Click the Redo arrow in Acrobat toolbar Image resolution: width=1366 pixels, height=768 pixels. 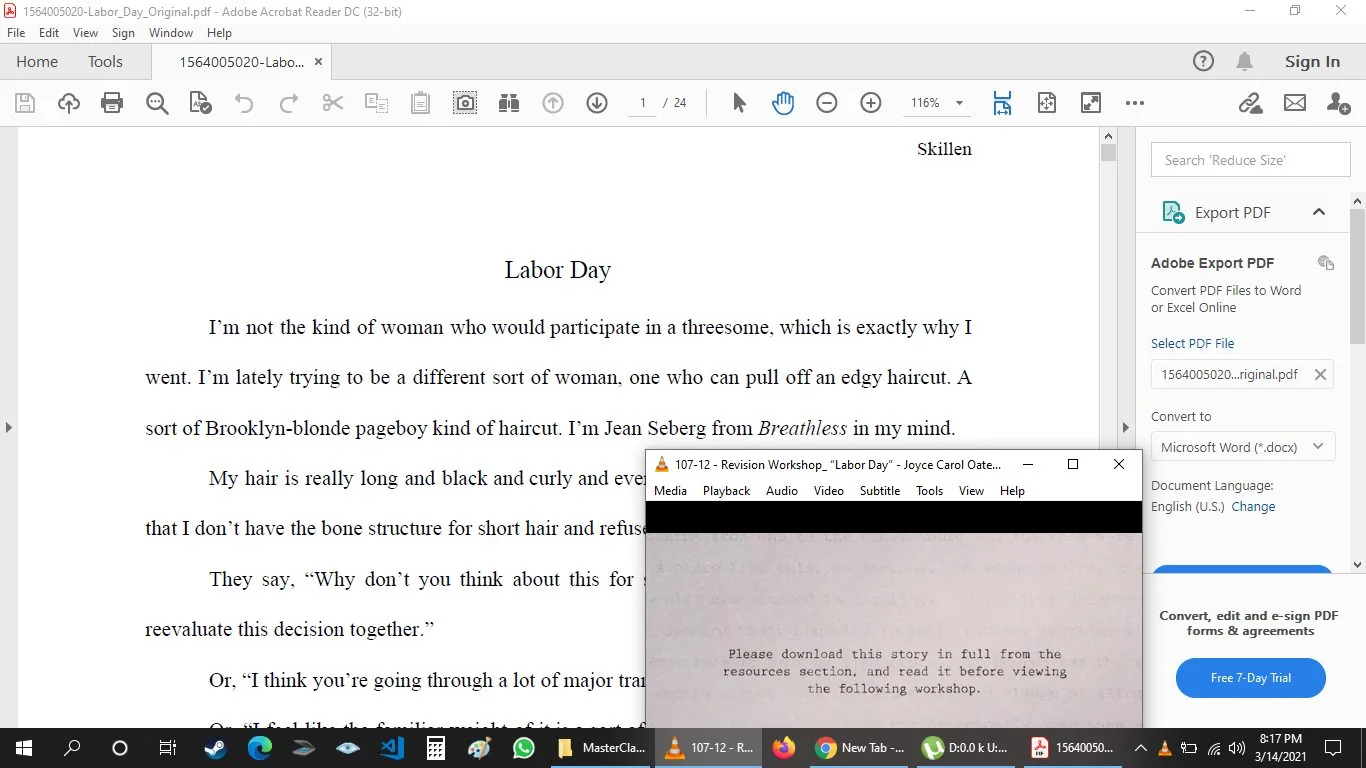[x=288, y=103]
